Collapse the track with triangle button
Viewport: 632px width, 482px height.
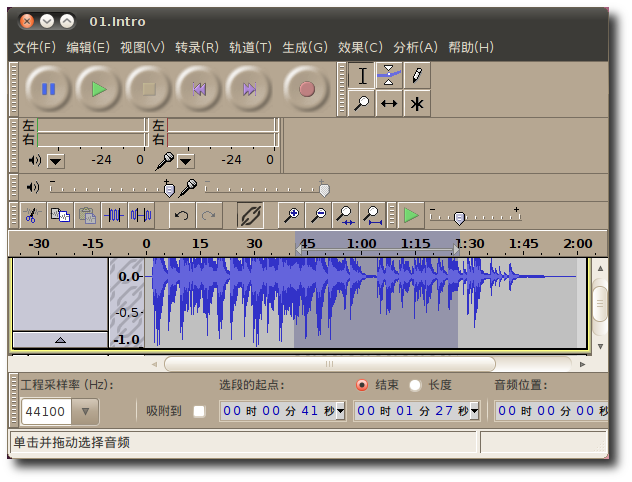tap(60, 340)
